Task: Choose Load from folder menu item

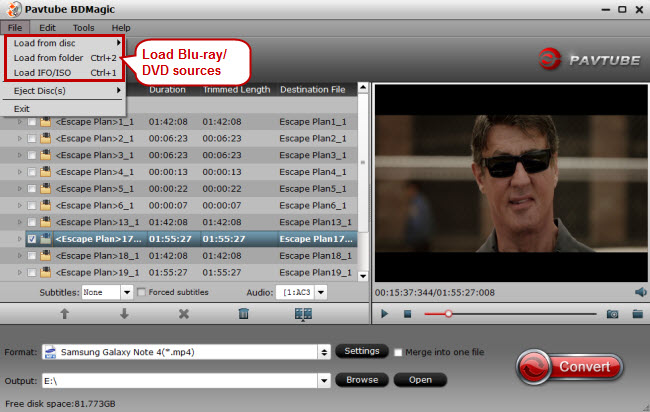Action: pos(65,58)
